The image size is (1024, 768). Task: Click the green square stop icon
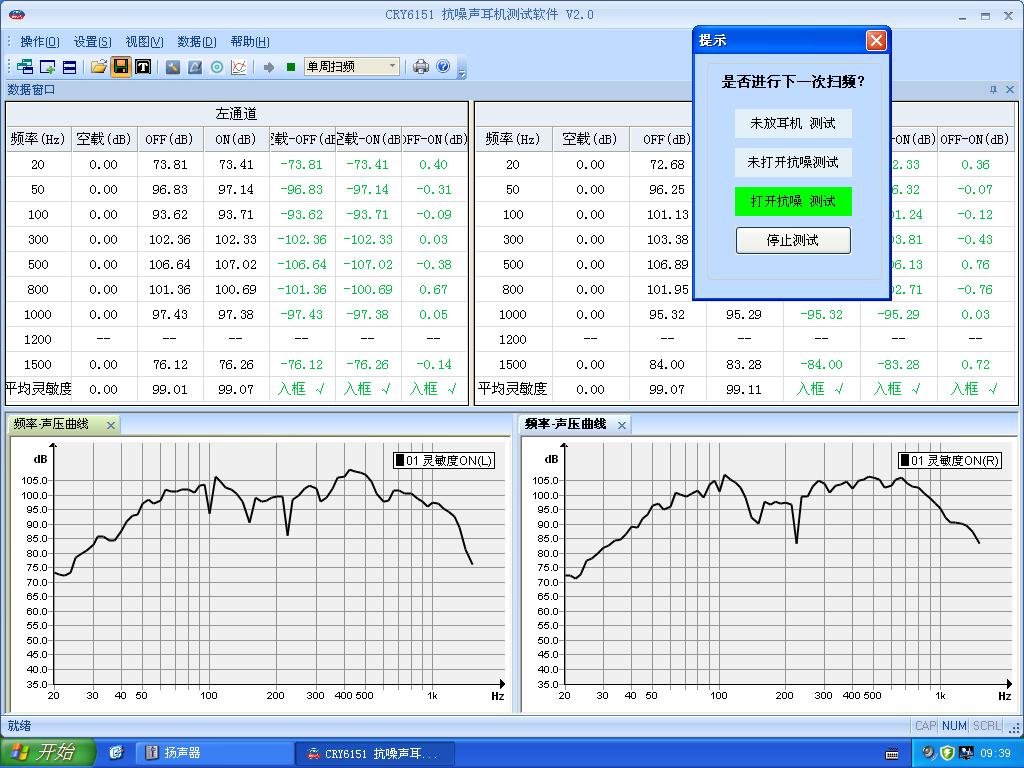tap(291, 67)
